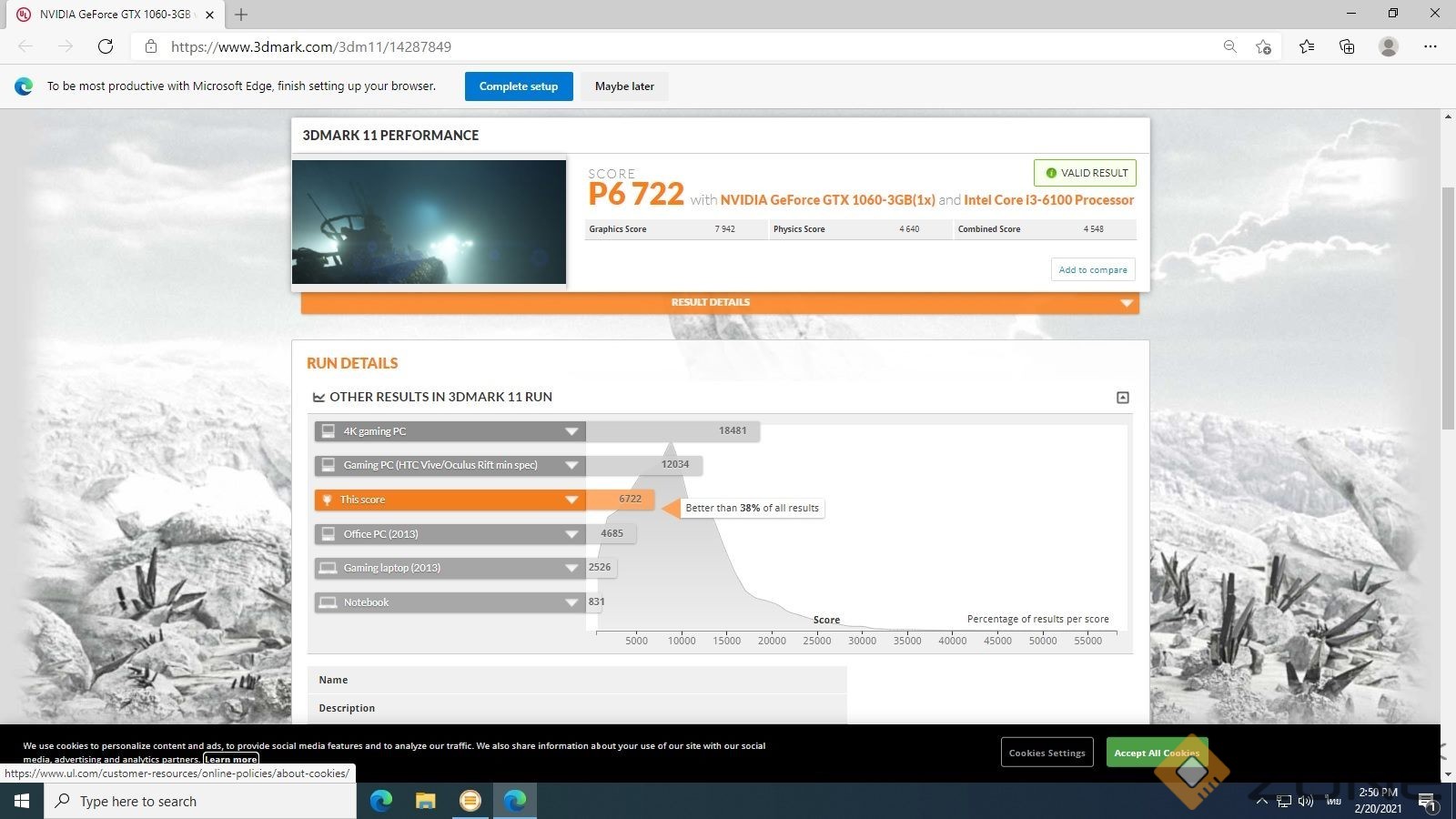Click the chart icon beside Other Results heading
Viewport: 1456px width, 819px height.
[318, 397]
